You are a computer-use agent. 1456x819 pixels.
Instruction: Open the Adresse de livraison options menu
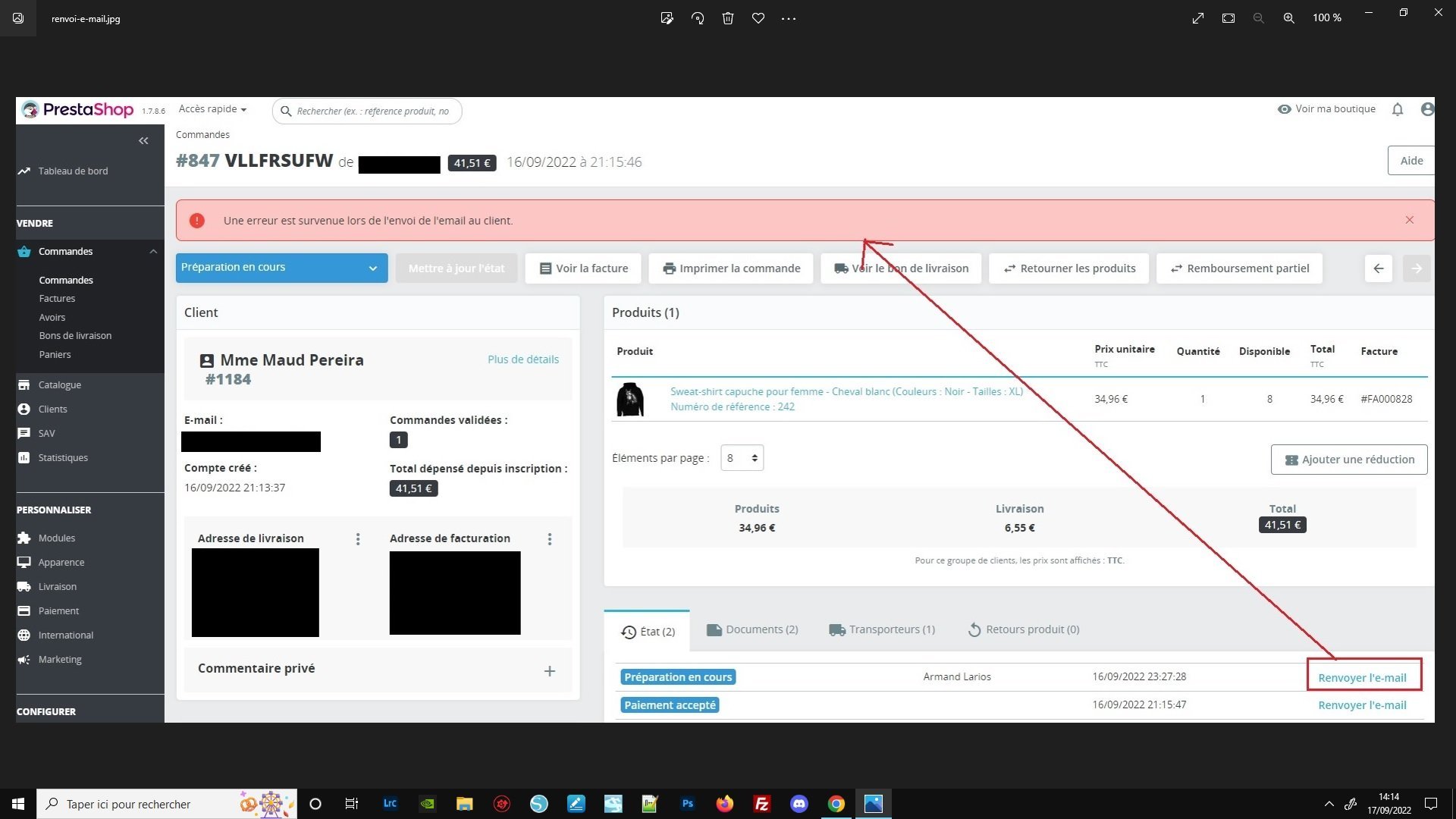358,539
